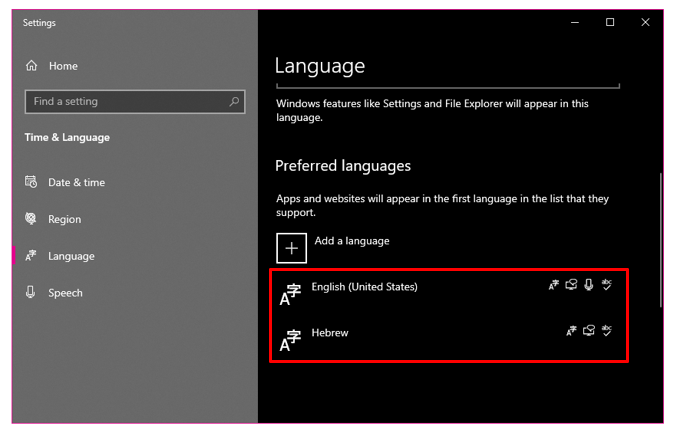Viewport: 673px width, 431px height.
Task: Open the Date & time settings page
Action: pos(76,183)
